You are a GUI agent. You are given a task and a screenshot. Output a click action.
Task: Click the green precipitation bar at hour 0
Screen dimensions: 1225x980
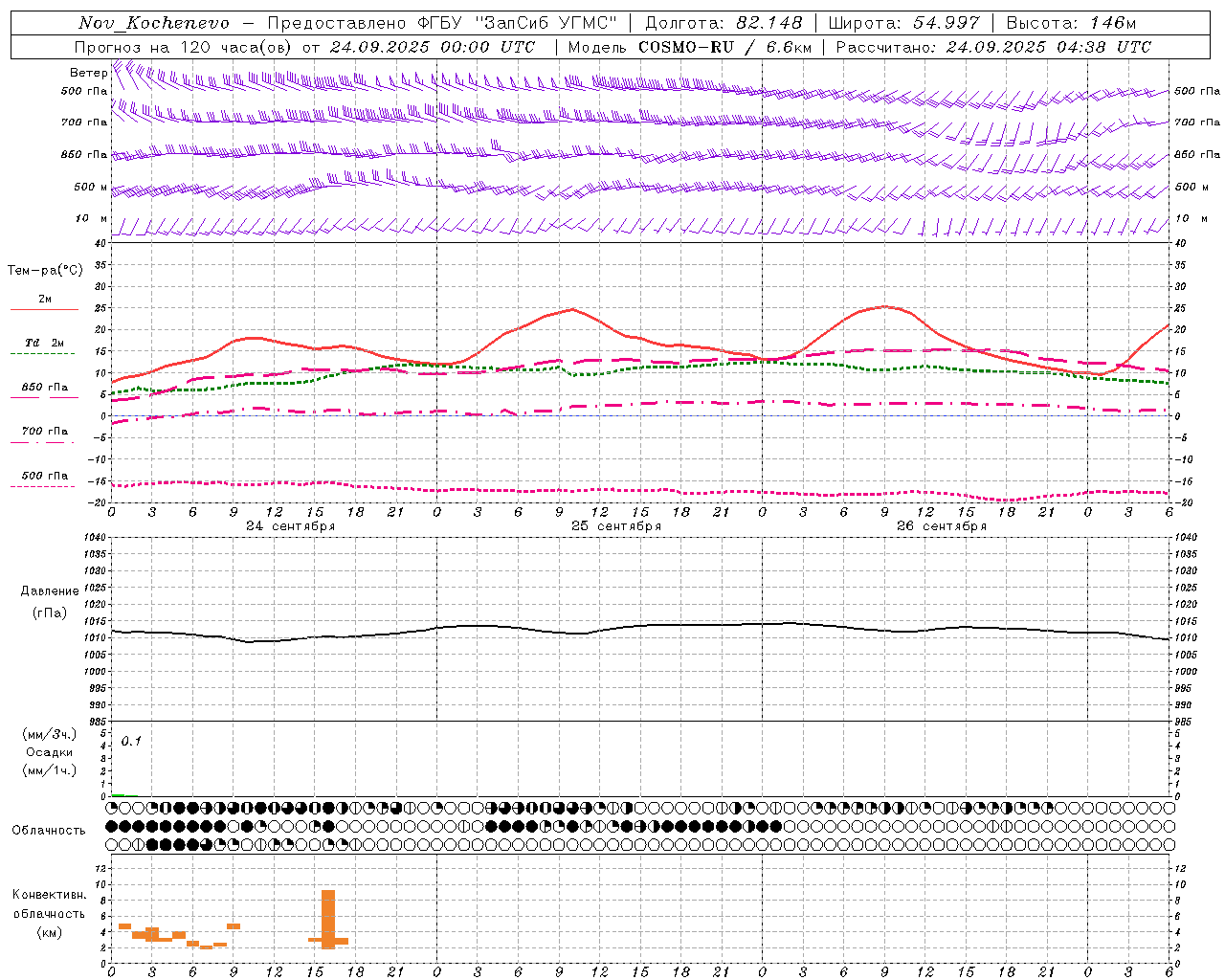pos(118,794)
